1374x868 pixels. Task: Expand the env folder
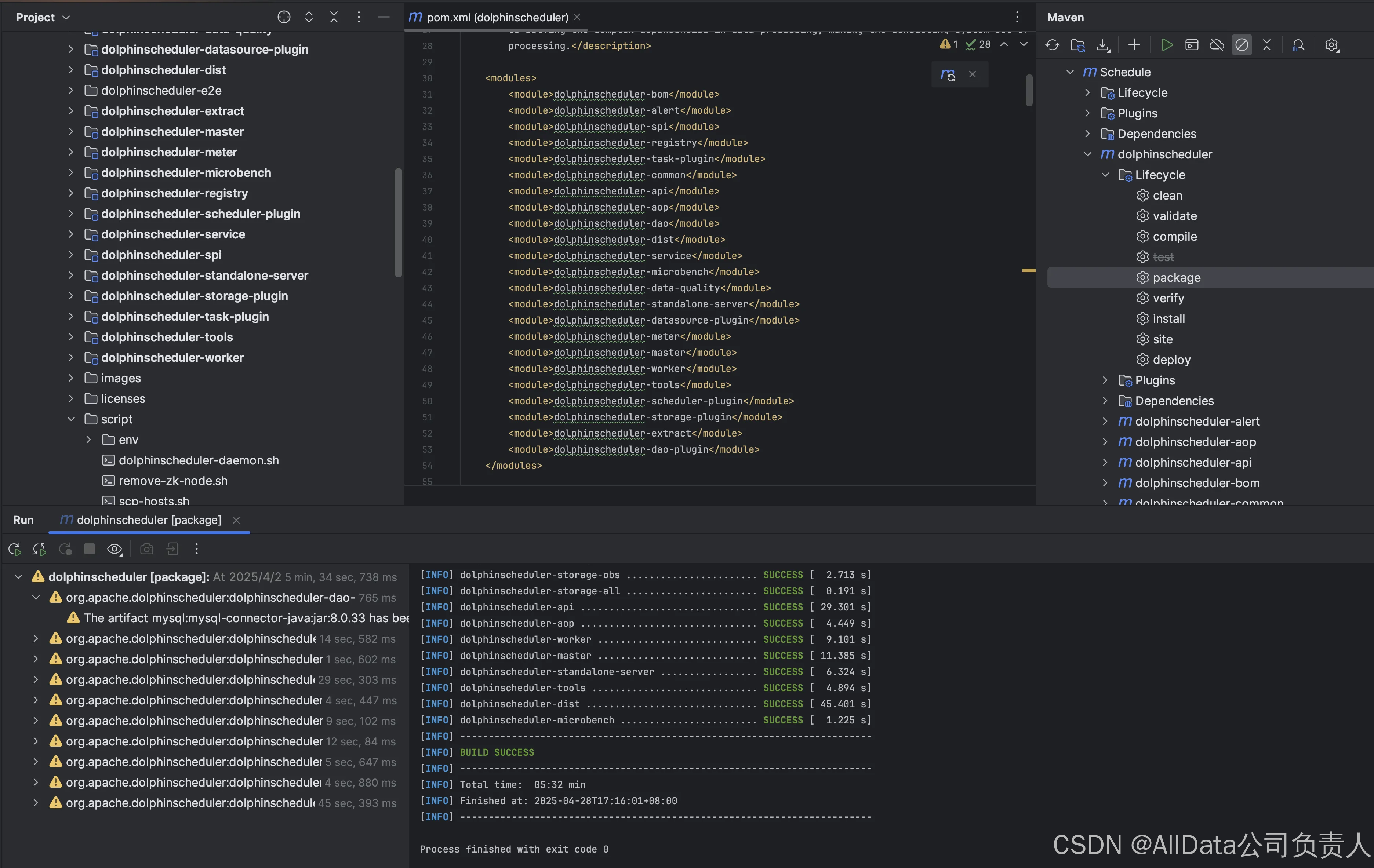(88, 440)
